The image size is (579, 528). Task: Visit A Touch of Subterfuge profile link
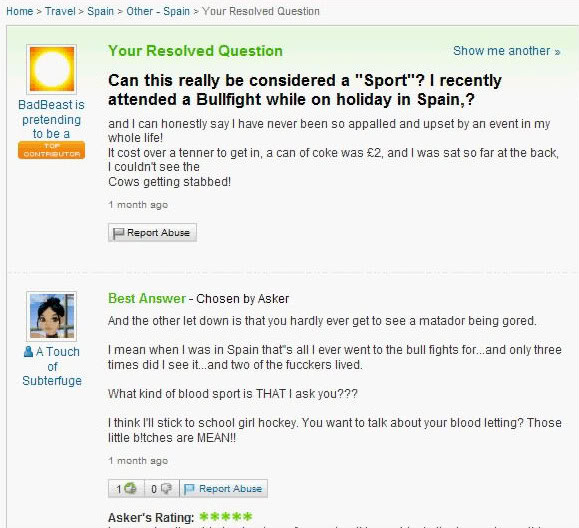click(52, 366)
